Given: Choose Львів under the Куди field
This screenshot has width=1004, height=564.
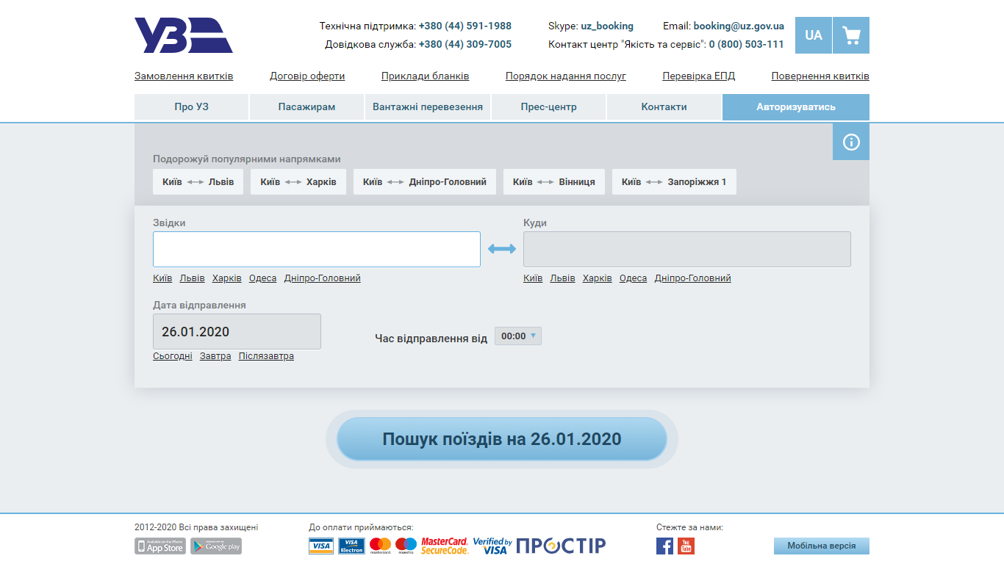Looking at the screenshot, I should coord(562,278).
